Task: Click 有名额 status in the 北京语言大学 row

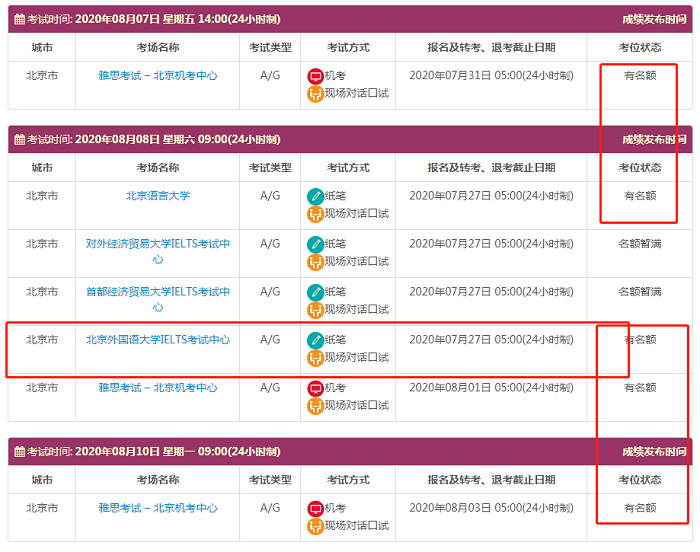Action: 640,196
